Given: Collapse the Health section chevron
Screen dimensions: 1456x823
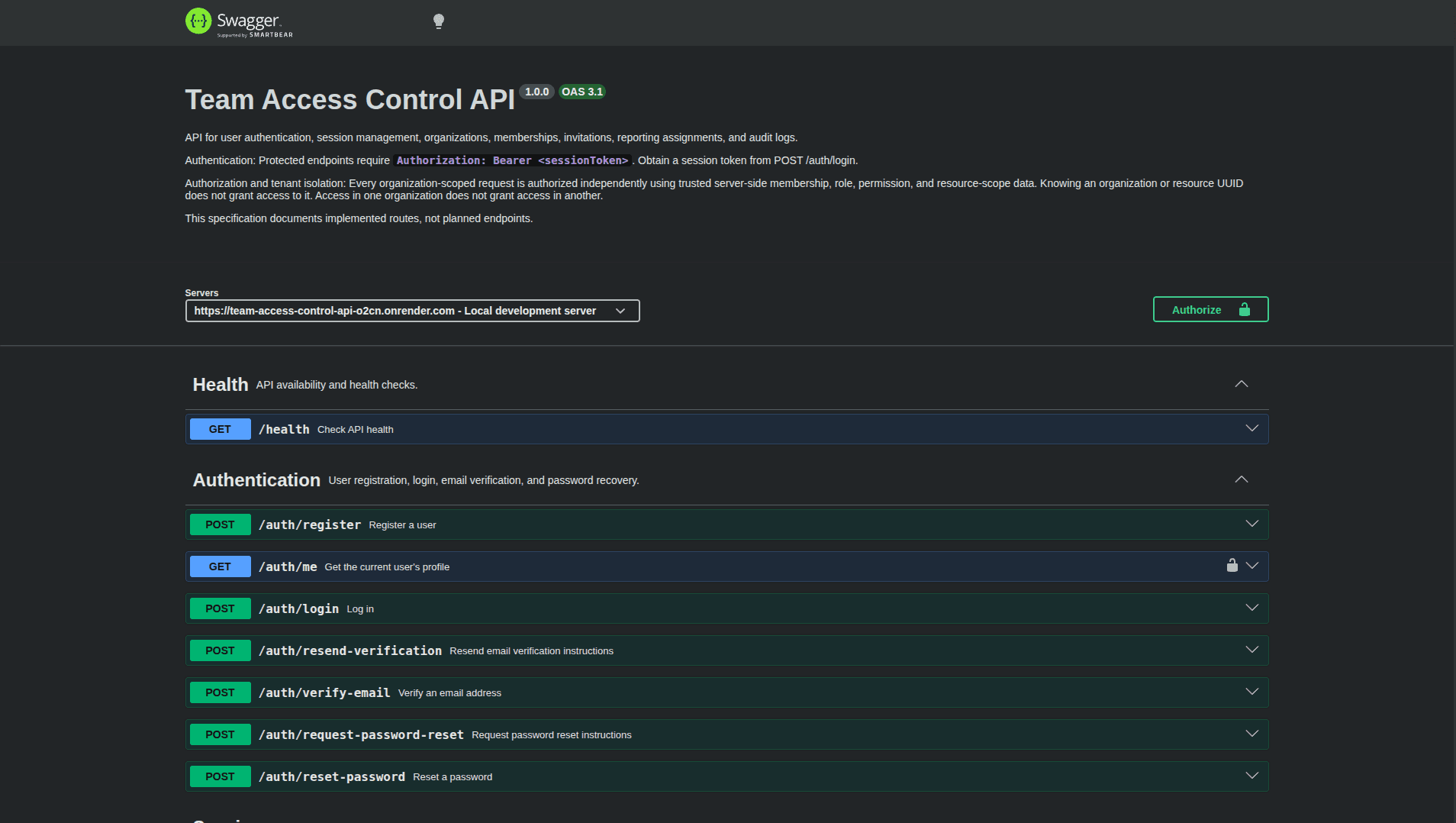Looking at the screenshot, I should pyautogui.click(x=1242, y=384).
